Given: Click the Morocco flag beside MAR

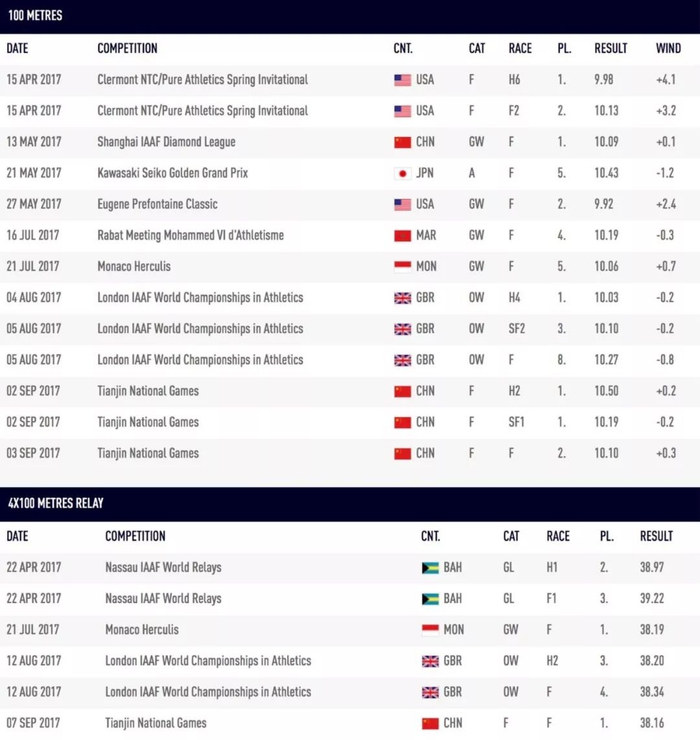Looking at the screenshot, I should pyautogui.click(x=402, y=235).
